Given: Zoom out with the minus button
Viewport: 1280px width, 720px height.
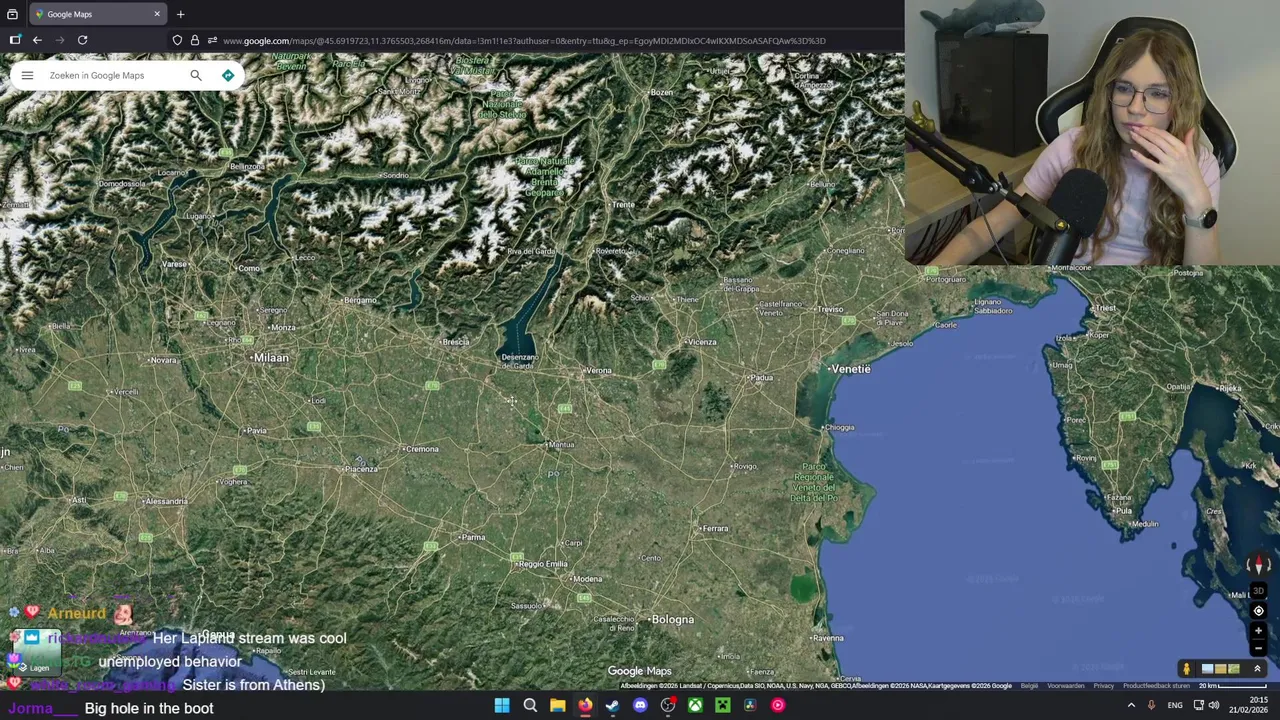Looking at the screenshot, I should (x=1258, y=648).
